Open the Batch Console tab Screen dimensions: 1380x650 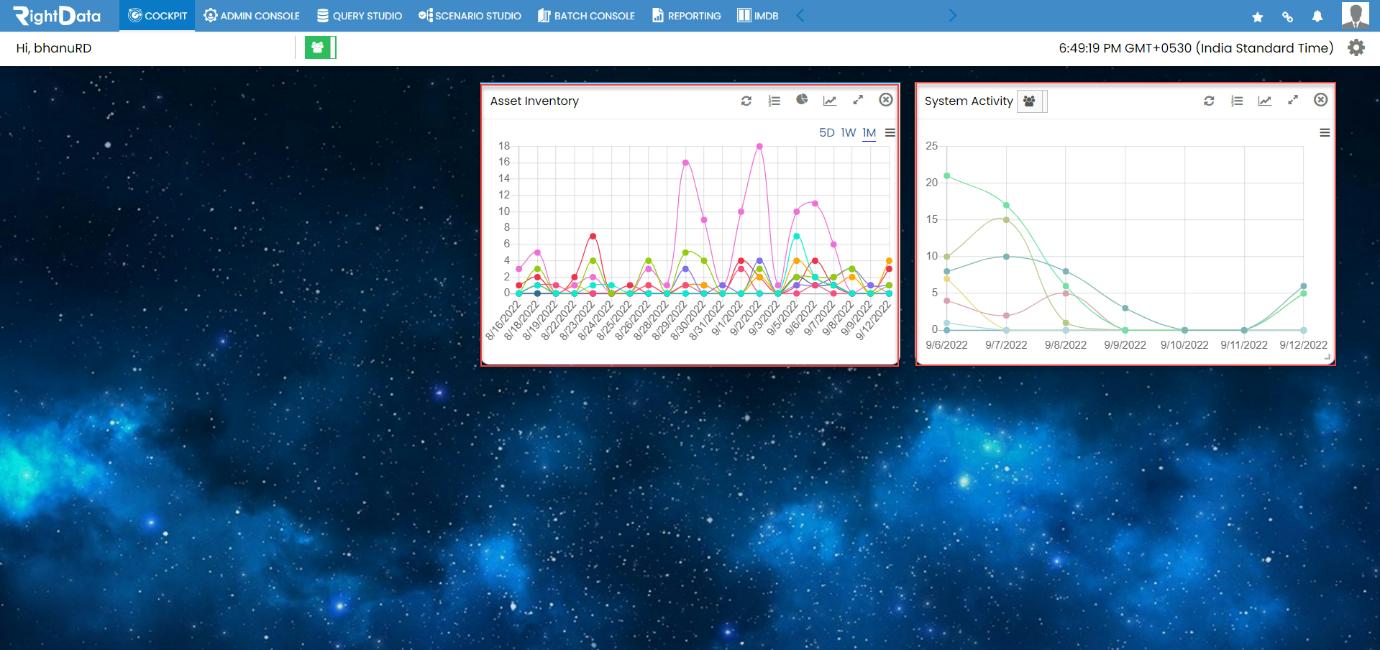(x=586, y=16)
